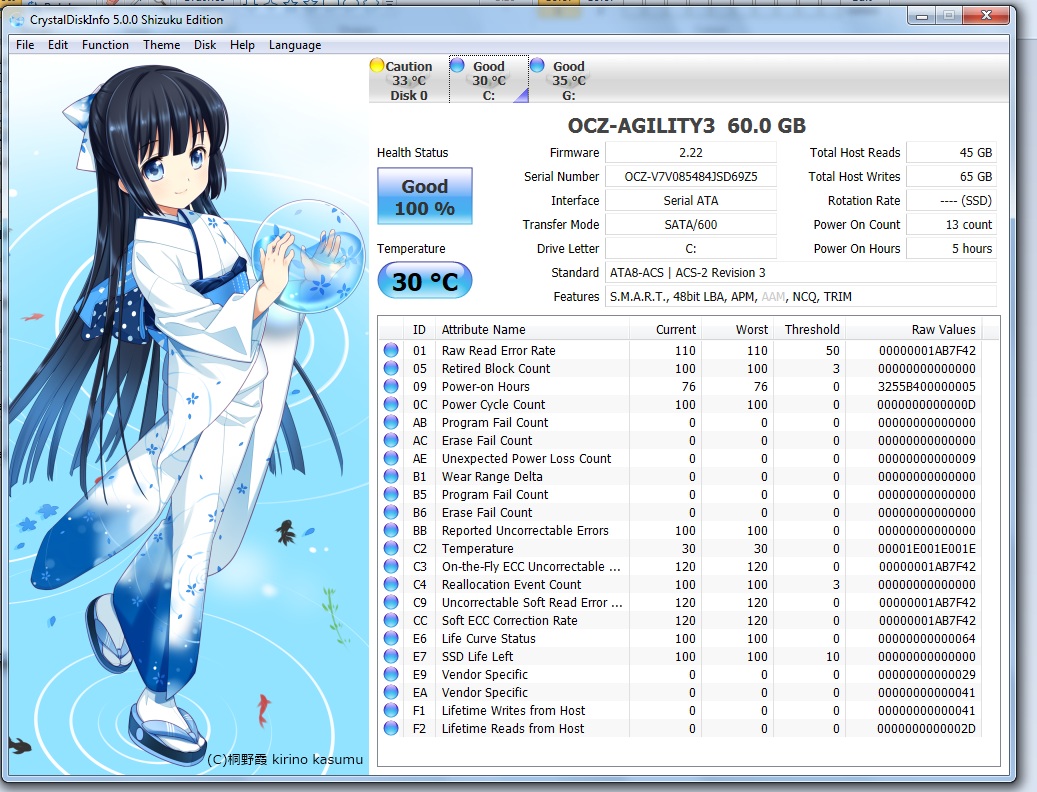Image resolution: width=1037 pixels, height=792 pixels.
Task: Click the CrystalDiskInfo title bar app icon
Action: click(x=17, y=20)
